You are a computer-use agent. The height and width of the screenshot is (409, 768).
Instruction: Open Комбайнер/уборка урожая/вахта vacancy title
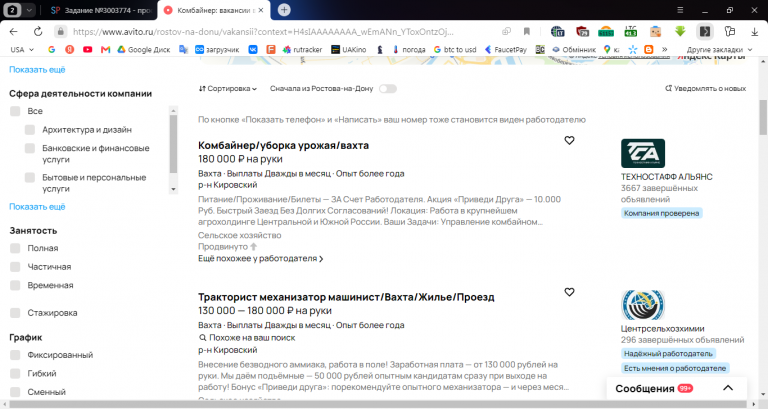click(x=283, y=145)
